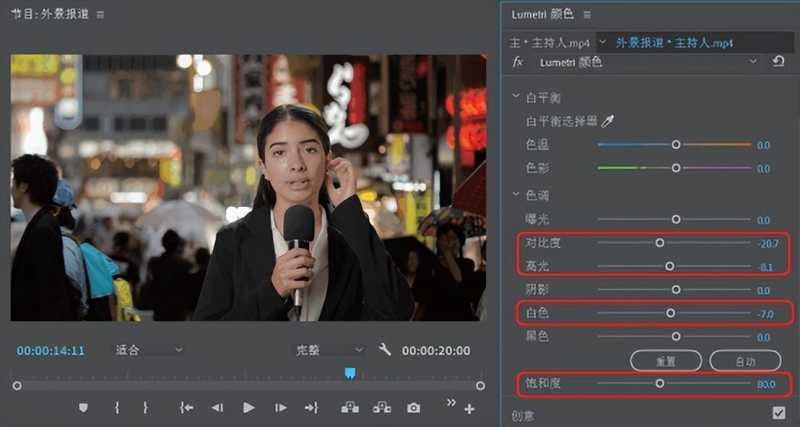Viewport: 800px width, 427px height.
Task: Collapse the 色调 section
Action: point(516,194)
